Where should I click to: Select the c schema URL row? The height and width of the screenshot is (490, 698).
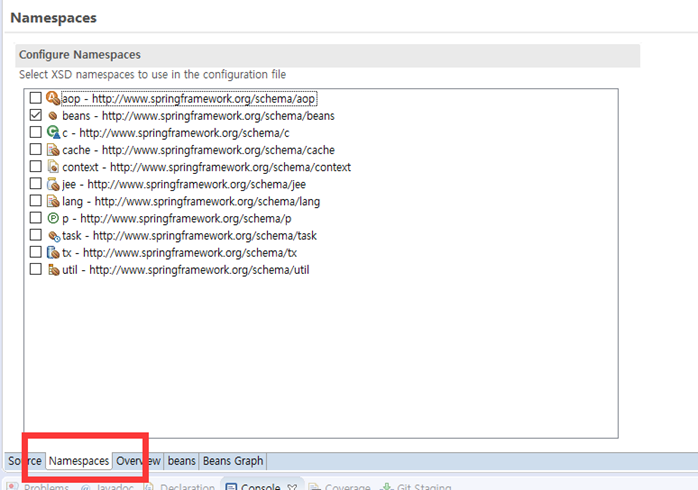pos(175,133)
